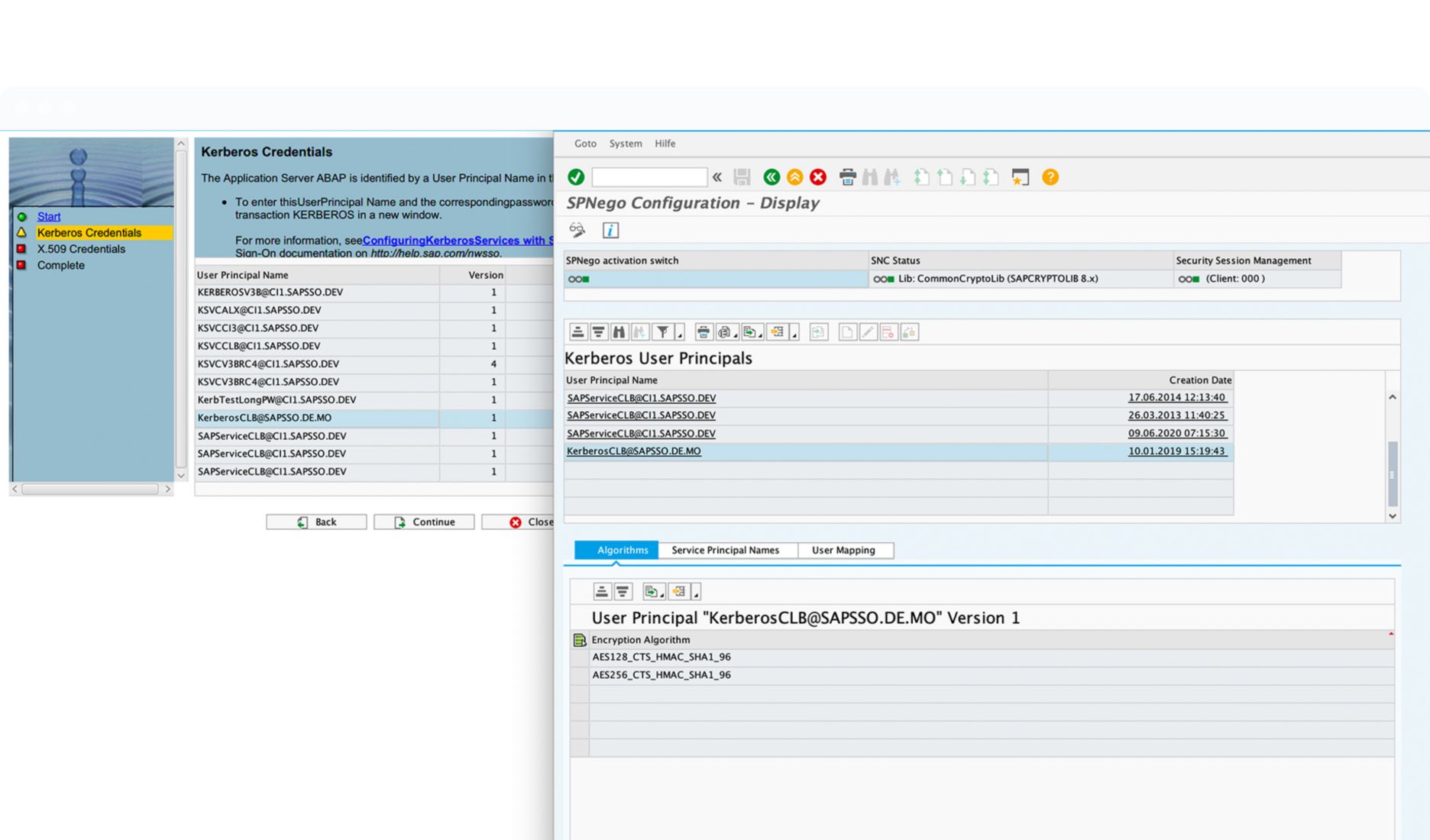Screen dimensions: 1430x840
Task: Click the red Cancel icon in toolbar
Action: tap(818, 177)
